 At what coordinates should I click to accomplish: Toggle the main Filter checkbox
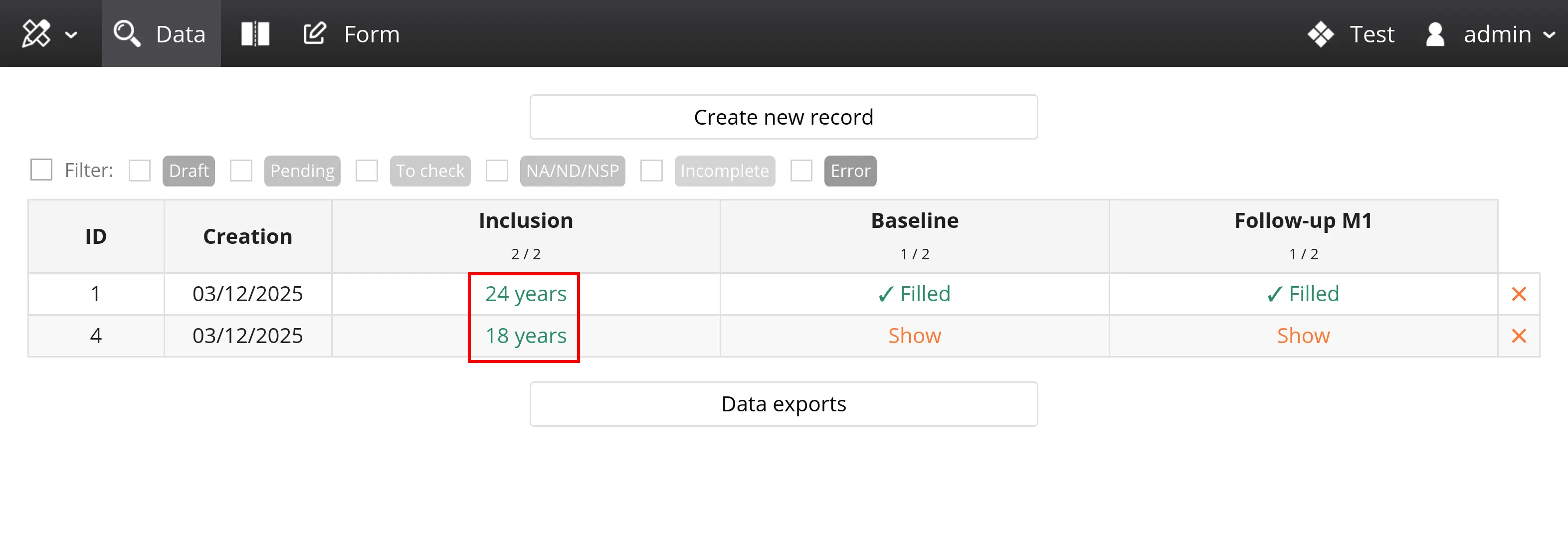pos(41,170)
